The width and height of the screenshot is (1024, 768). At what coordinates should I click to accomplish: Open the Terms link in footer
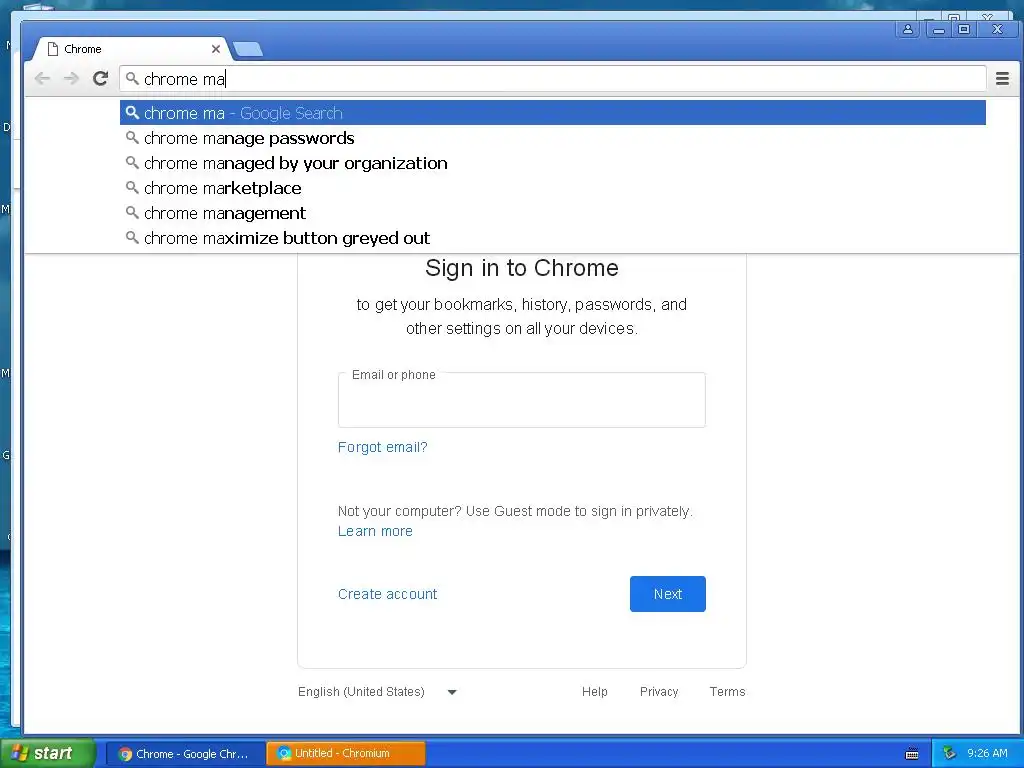coord(728,692)
